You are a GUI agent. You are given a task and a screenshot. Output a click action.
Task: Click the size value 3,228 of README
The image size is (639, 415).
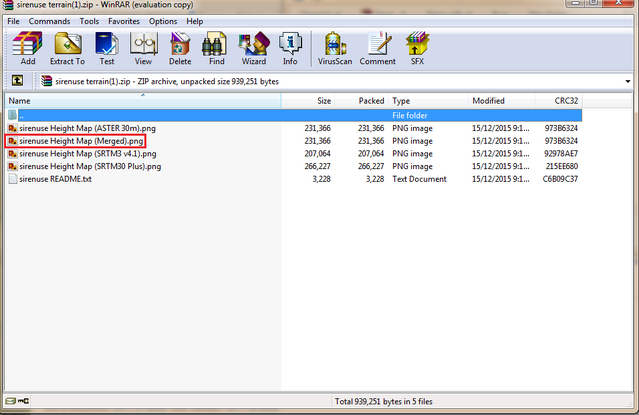(x=322, y=179)
